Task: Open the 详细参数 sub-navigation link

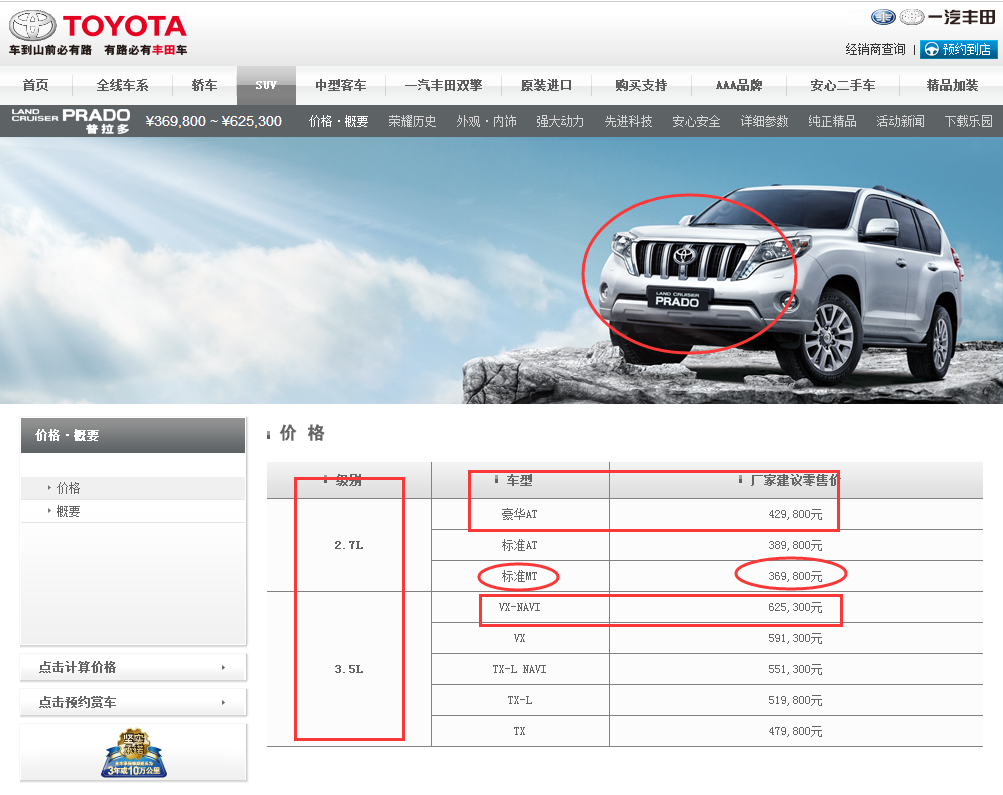Action: point(764,122)
